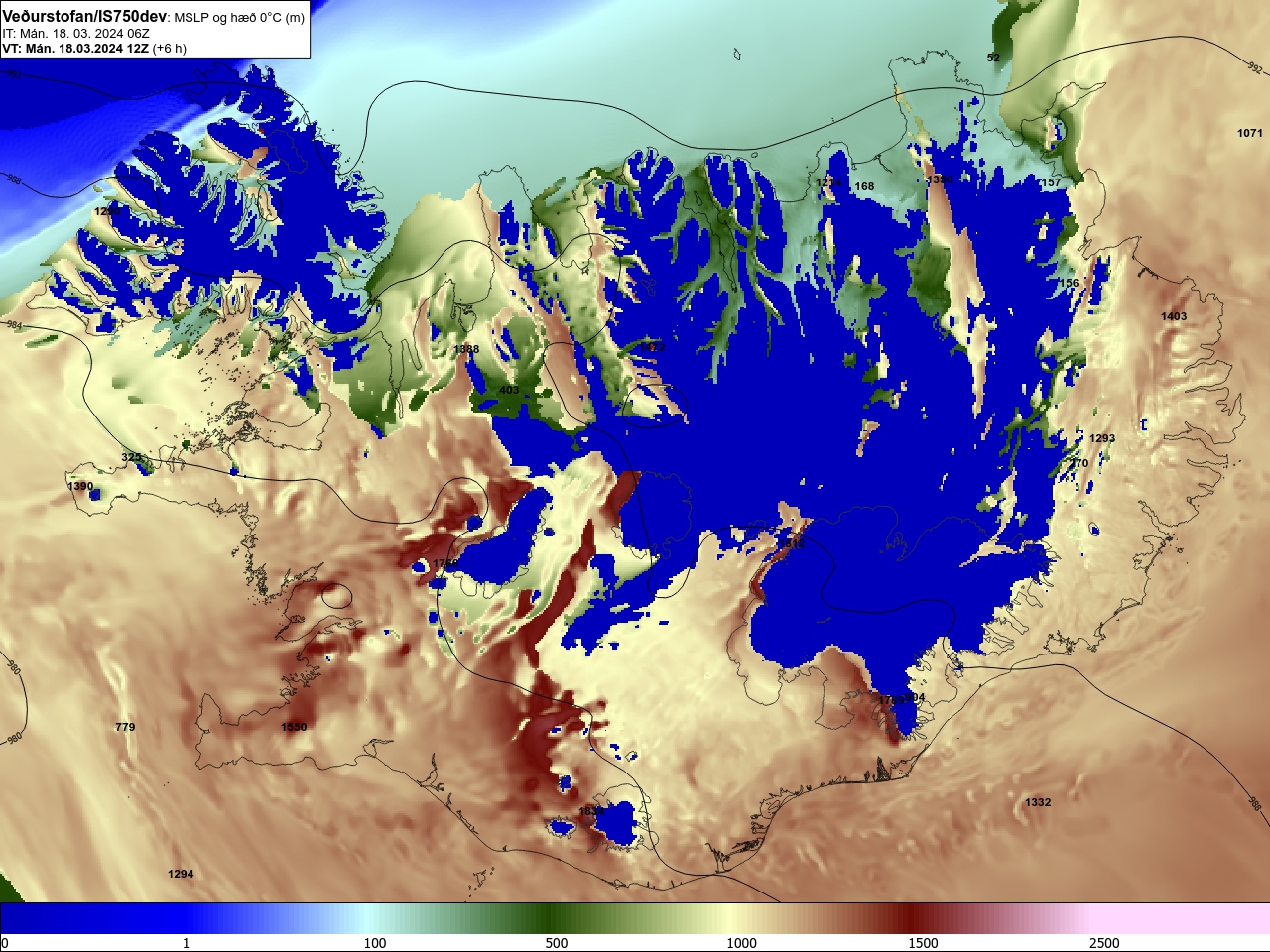
Task: Click the color bar tick label 0
Action: 5,943
